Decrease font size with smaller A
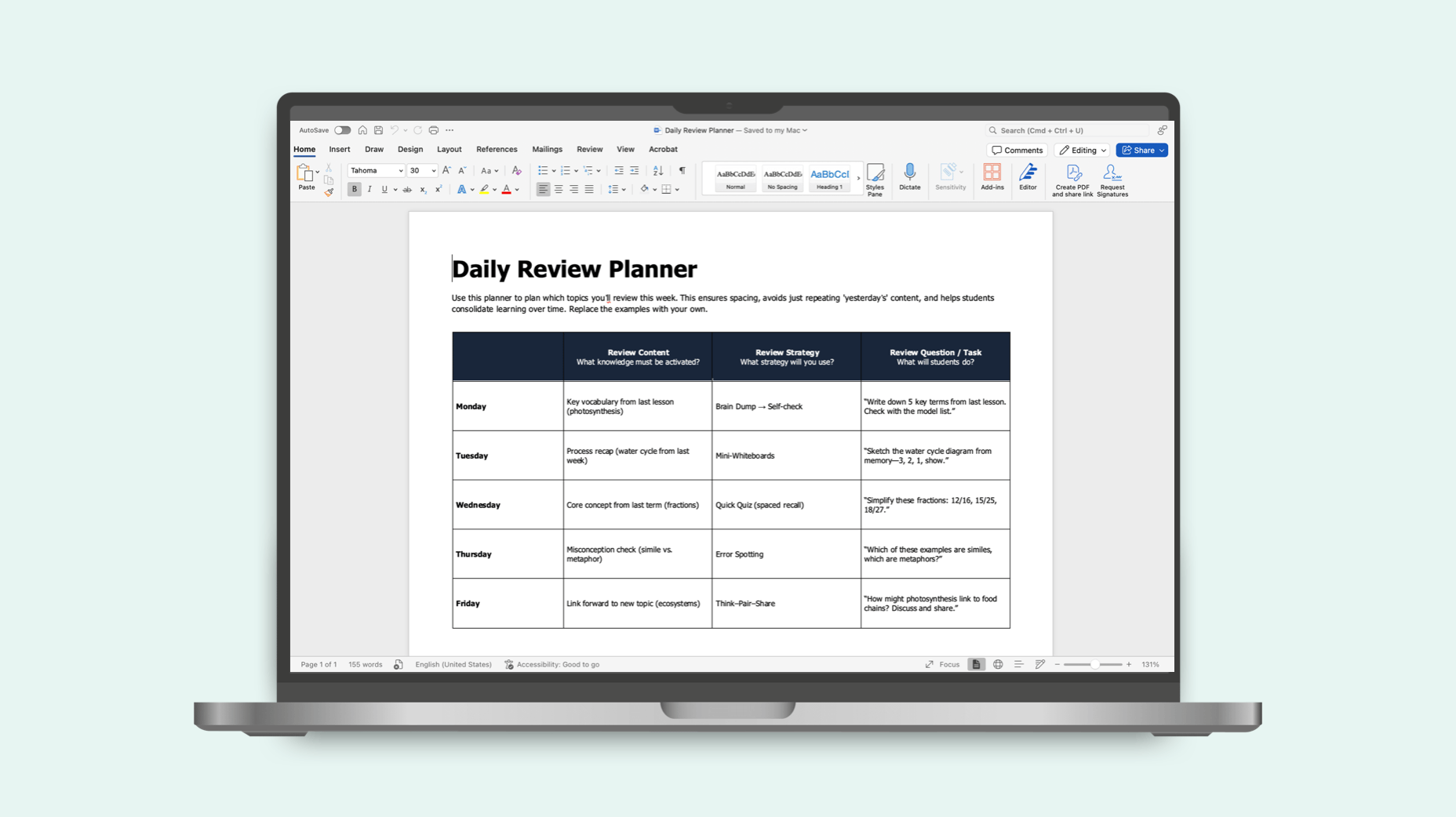The width and height of the screenshot is (1456, 817). pos(462,170)
